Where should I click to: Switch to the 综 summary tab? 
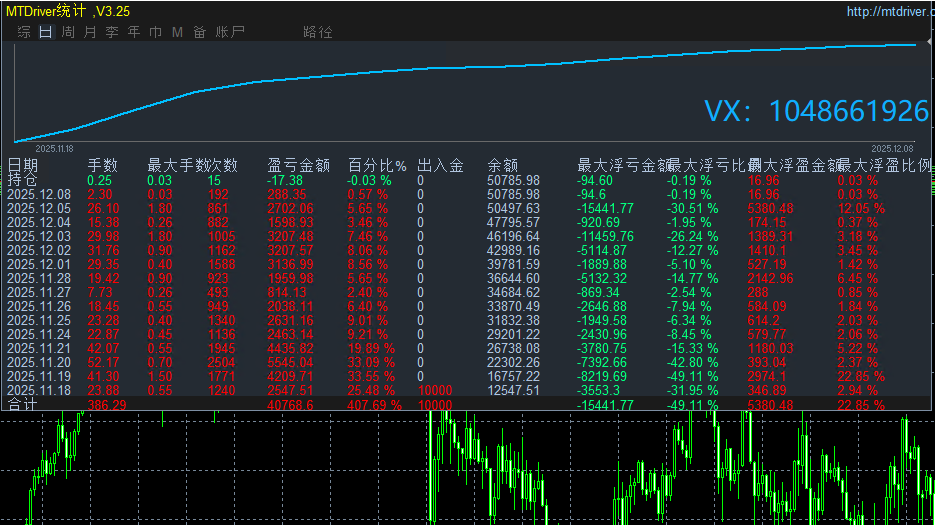click(x=23, y=32)
